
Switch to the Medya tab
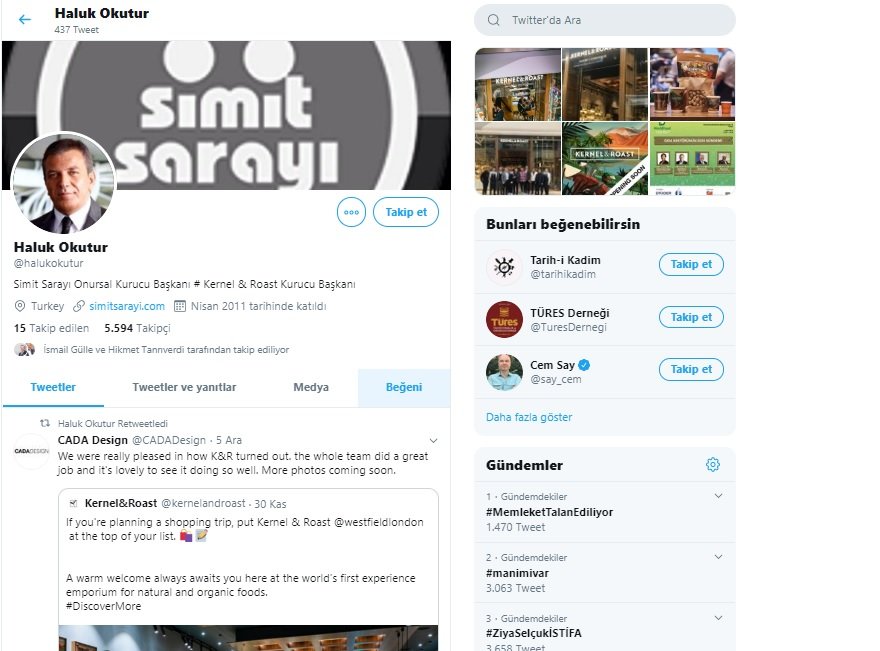click(x=311, y=387)
